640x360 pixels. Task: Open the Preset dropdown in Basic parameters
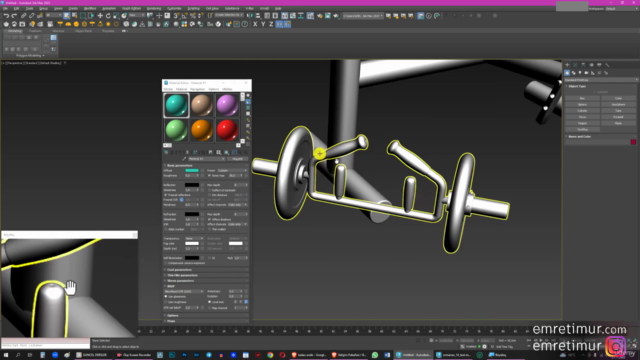tap(232, 171)
